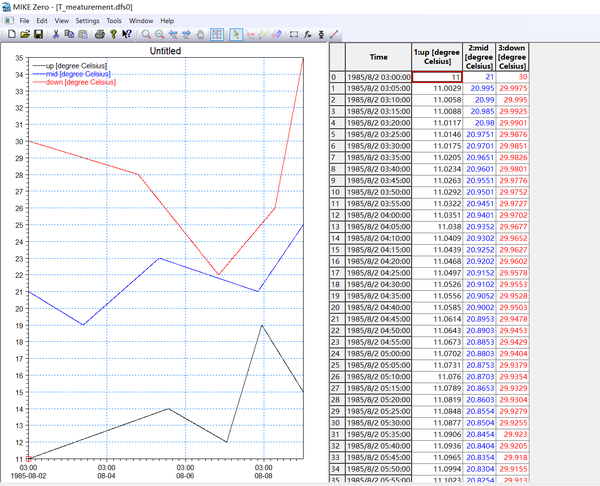Open the Window menu
This screenshot has height=486, width=600.
[141, 20]
